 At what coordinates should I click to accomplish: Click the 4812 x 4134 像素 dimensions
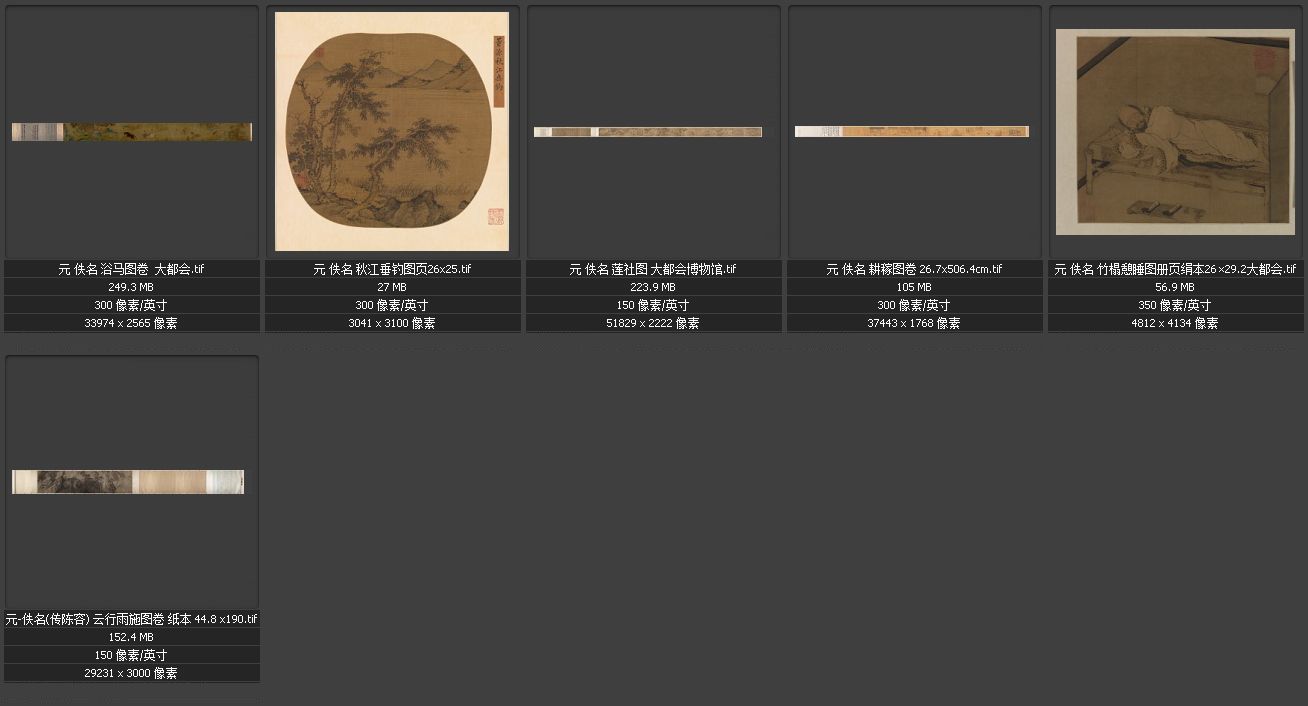tap(1175, 323)
